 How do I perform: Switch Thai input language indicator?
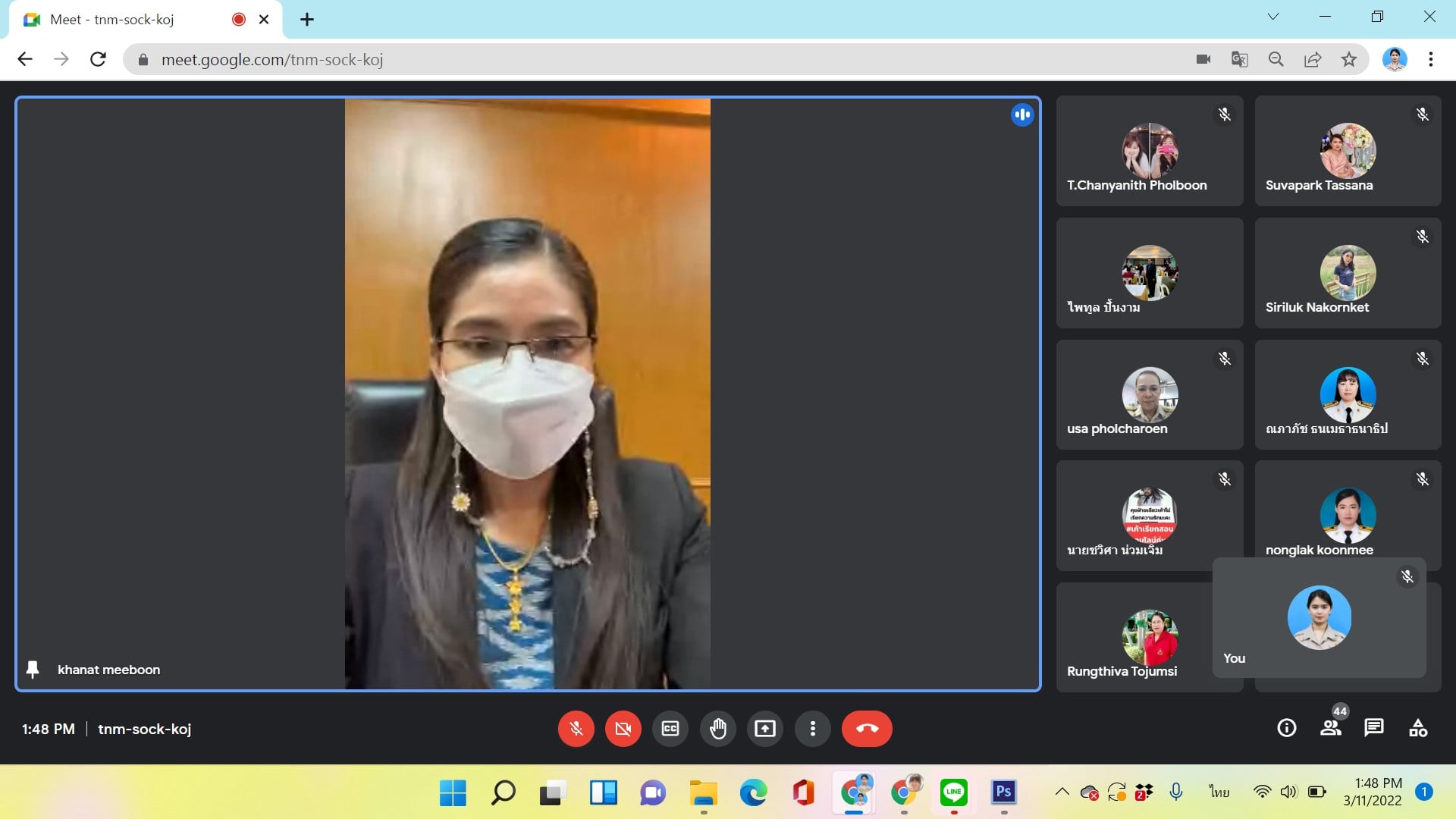(1219, 792)
